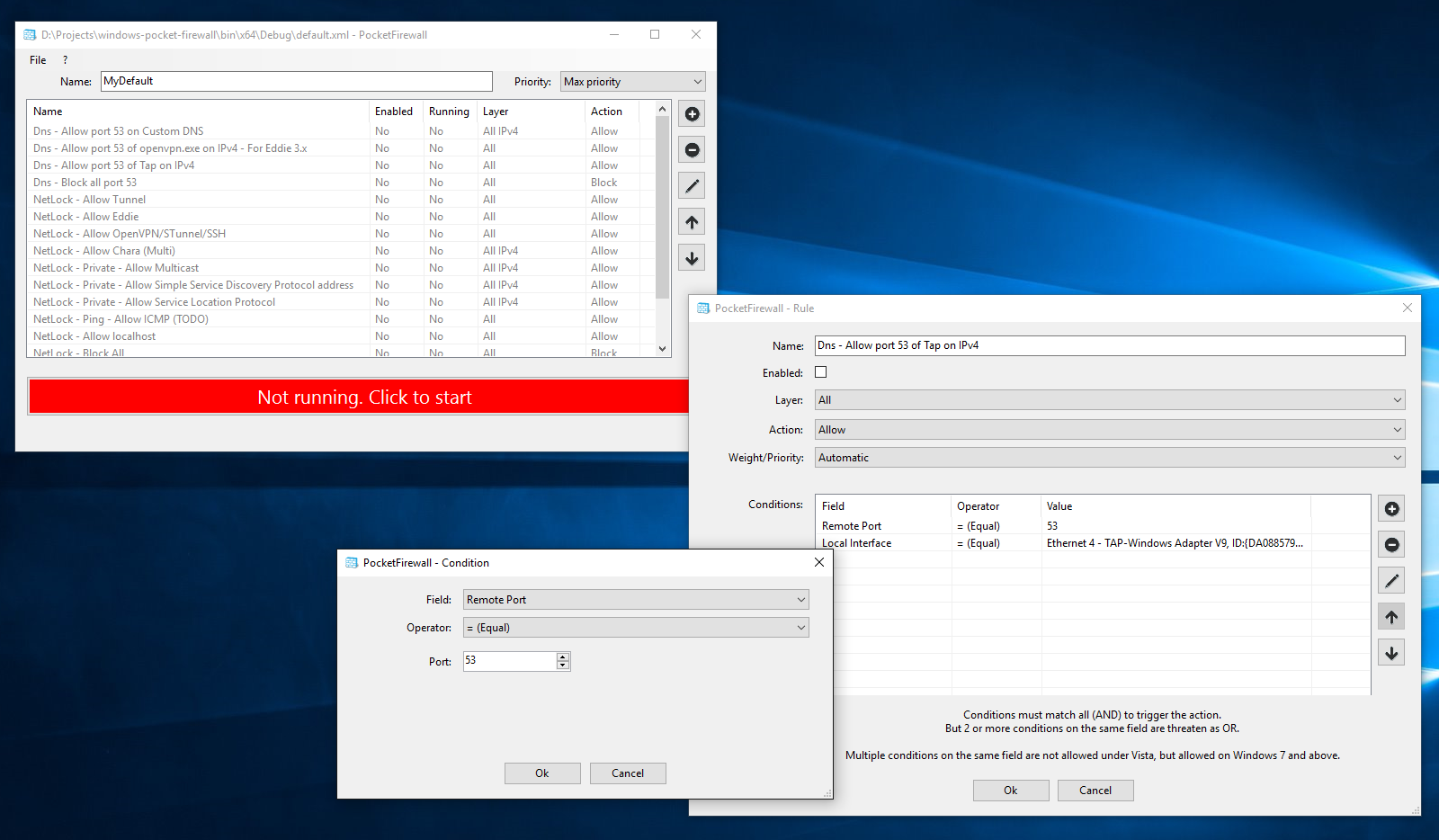Open the Priority dropdown showing Max priority

coord(633,82)
